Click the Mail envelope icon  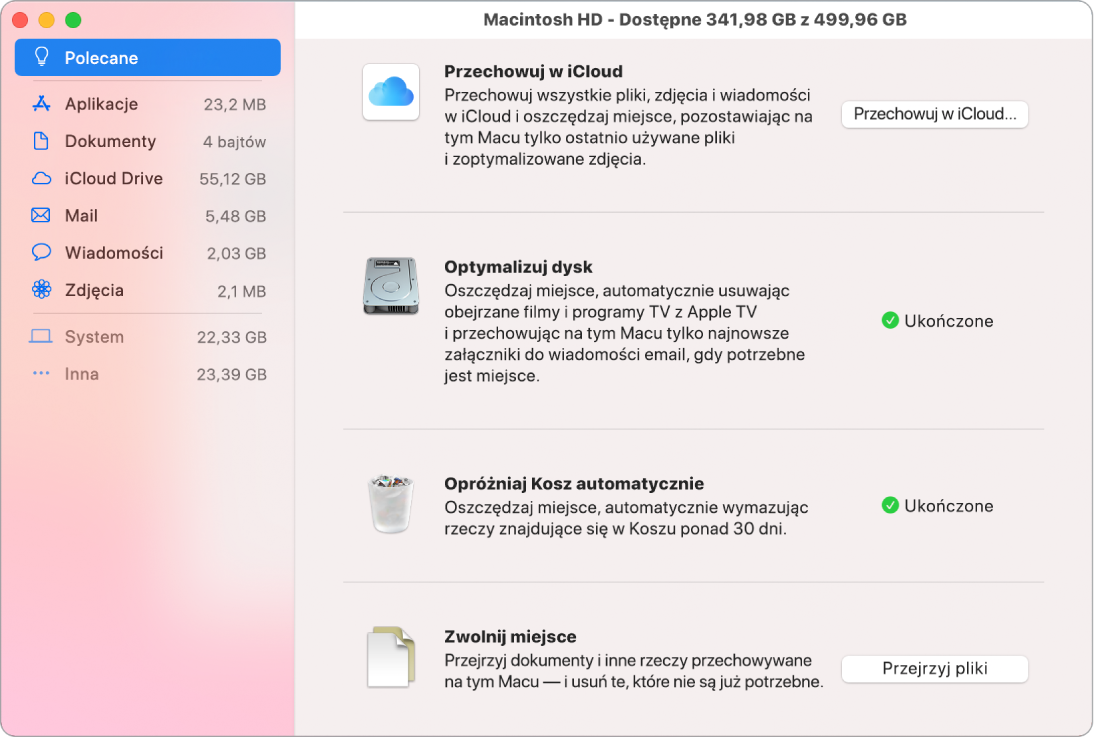tap(41, 215)
